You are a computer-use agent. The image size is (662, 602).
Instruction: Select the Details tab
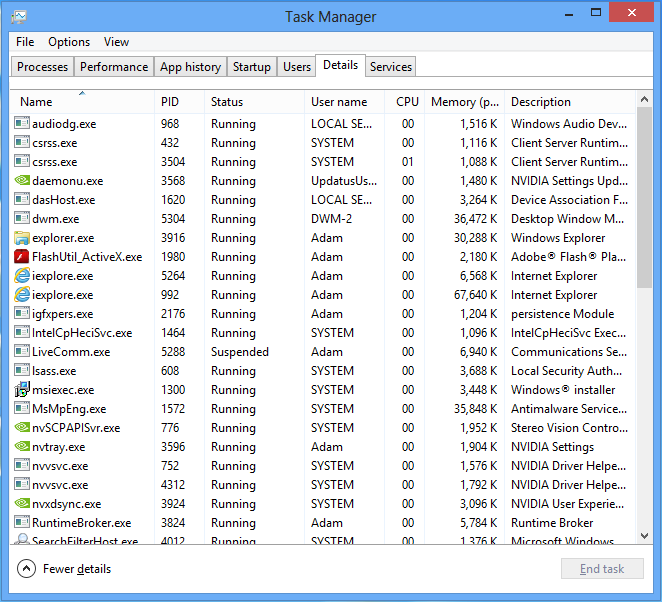pos(340,65)
